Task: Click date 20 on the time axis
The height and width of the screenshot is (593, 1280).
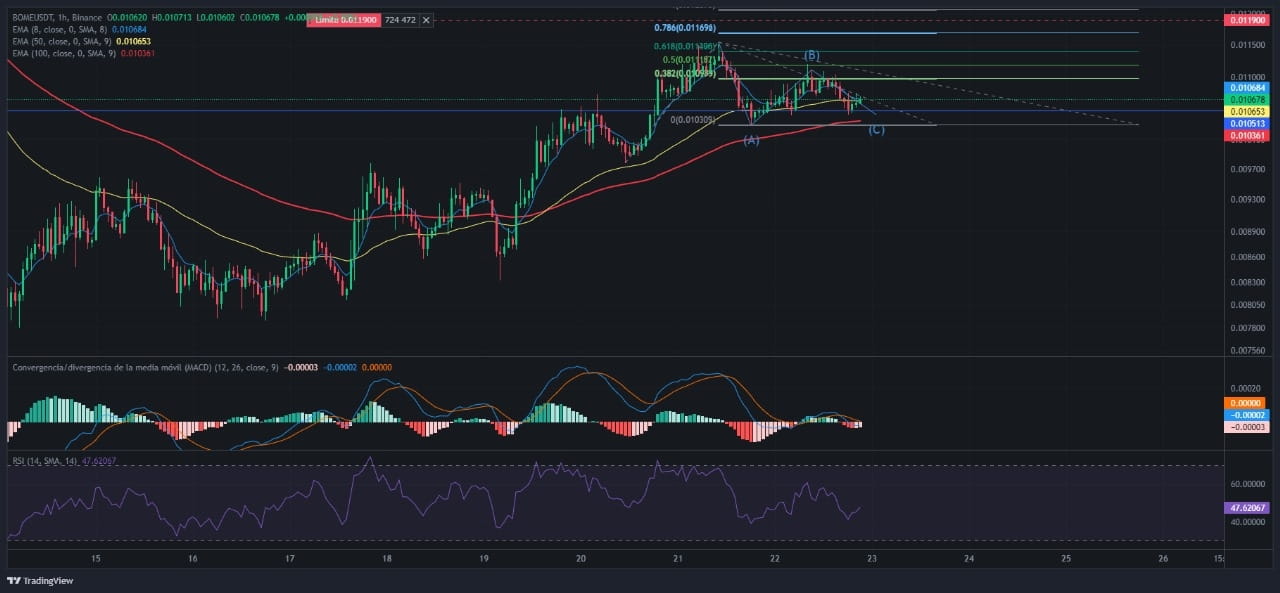Action: pyautogui.click(x=580, y=559)
